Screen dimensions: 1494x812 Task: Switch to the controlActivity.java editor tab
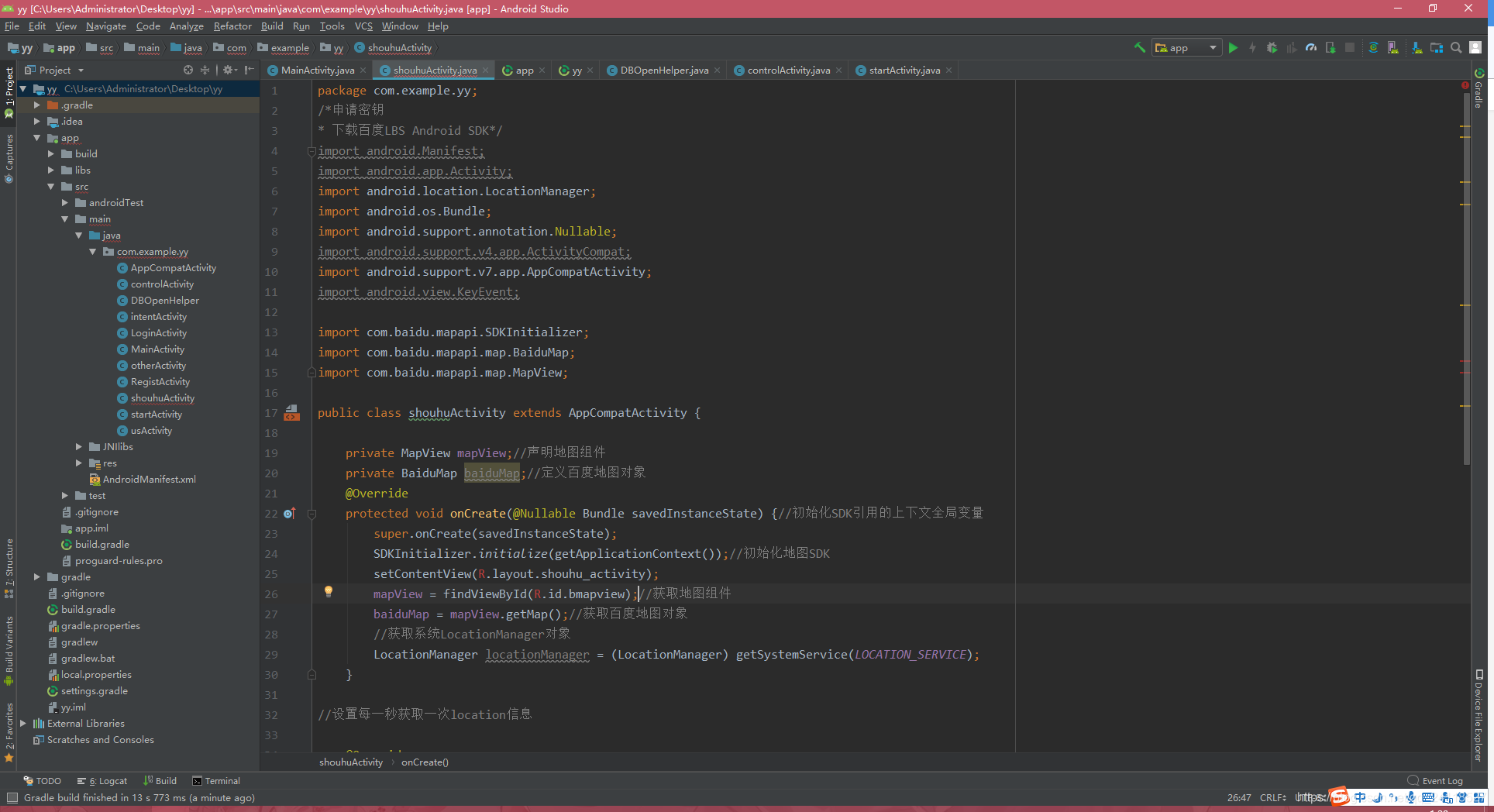tap(788, 70)
